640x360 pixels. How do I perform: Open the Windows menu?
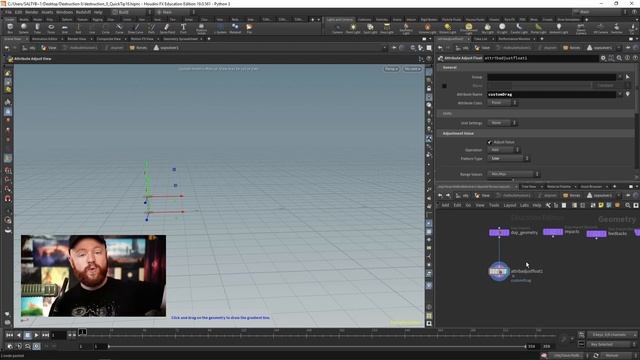pos(64,12)
